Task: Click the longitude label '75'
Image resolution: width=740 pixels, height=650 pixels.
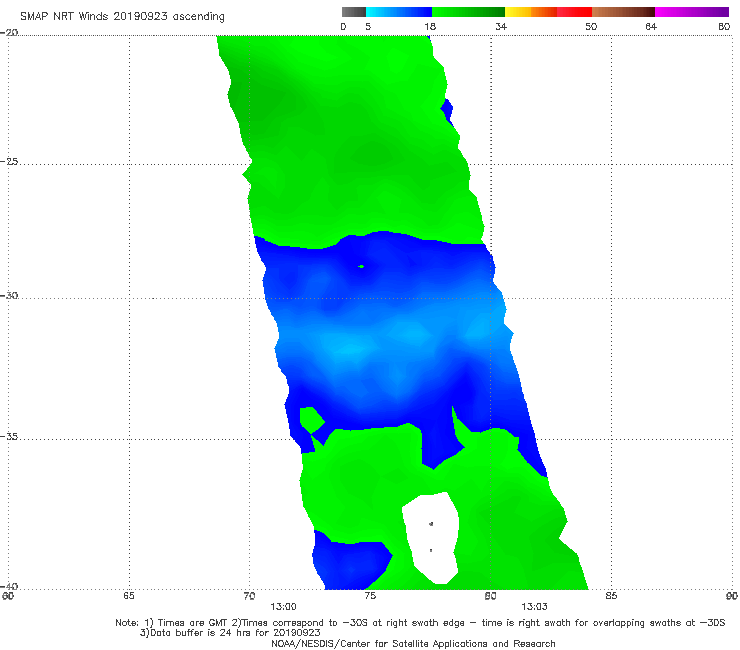Action: pos(370,596)
